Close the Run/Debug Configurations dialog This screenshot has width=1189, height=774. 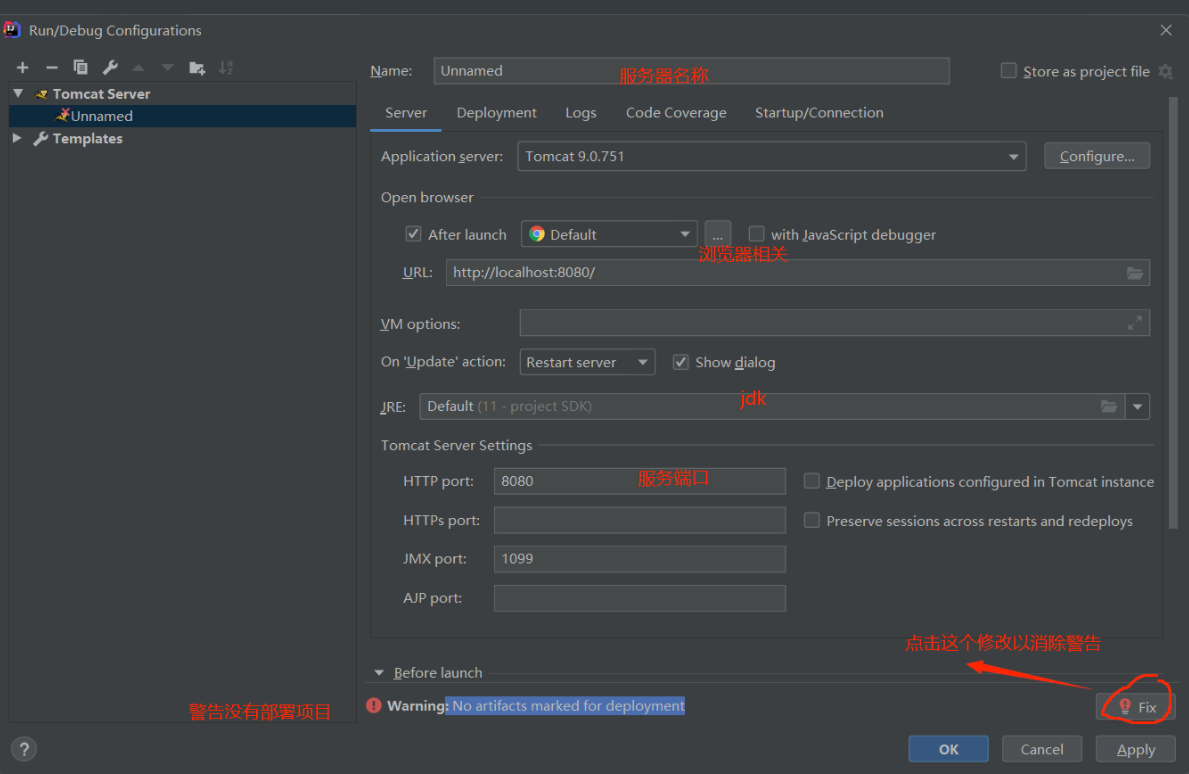(x=1166, y=30)
